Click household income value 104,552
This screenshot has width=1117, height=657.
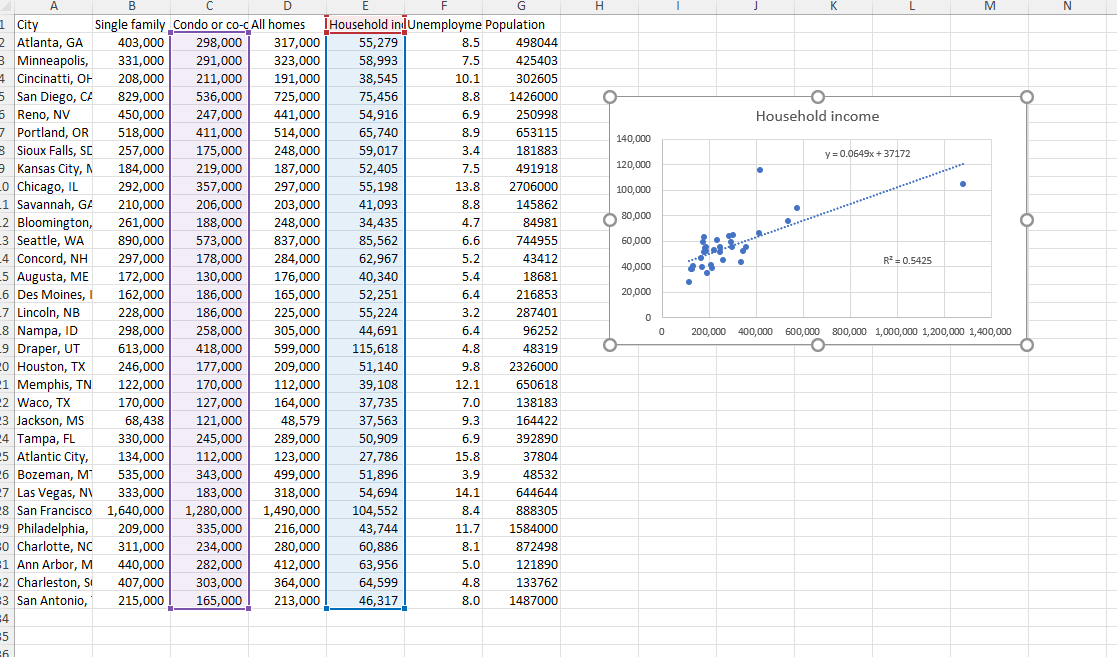pos(365,510)
